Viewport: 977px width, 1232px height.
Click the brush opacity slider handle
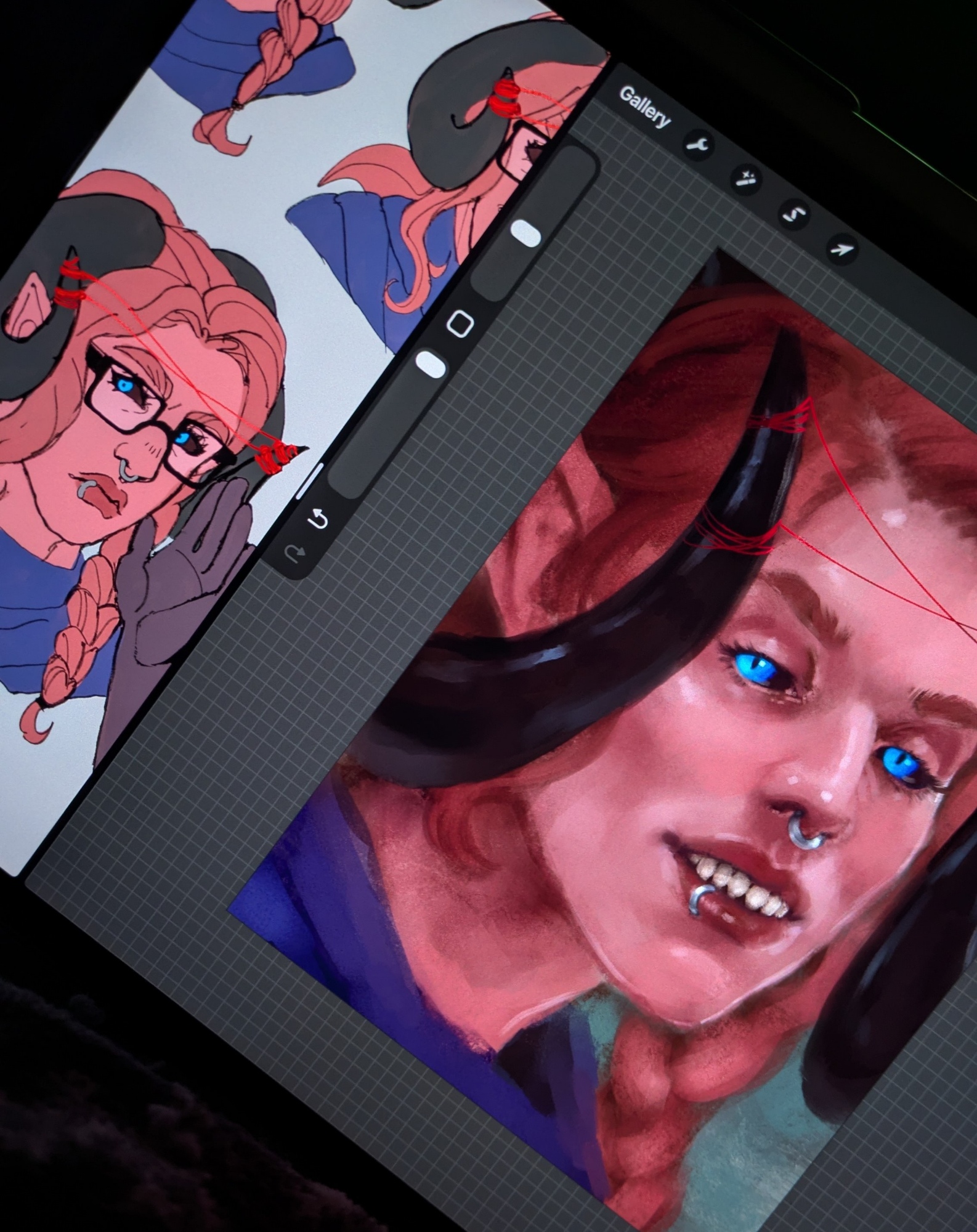(431, 364)
